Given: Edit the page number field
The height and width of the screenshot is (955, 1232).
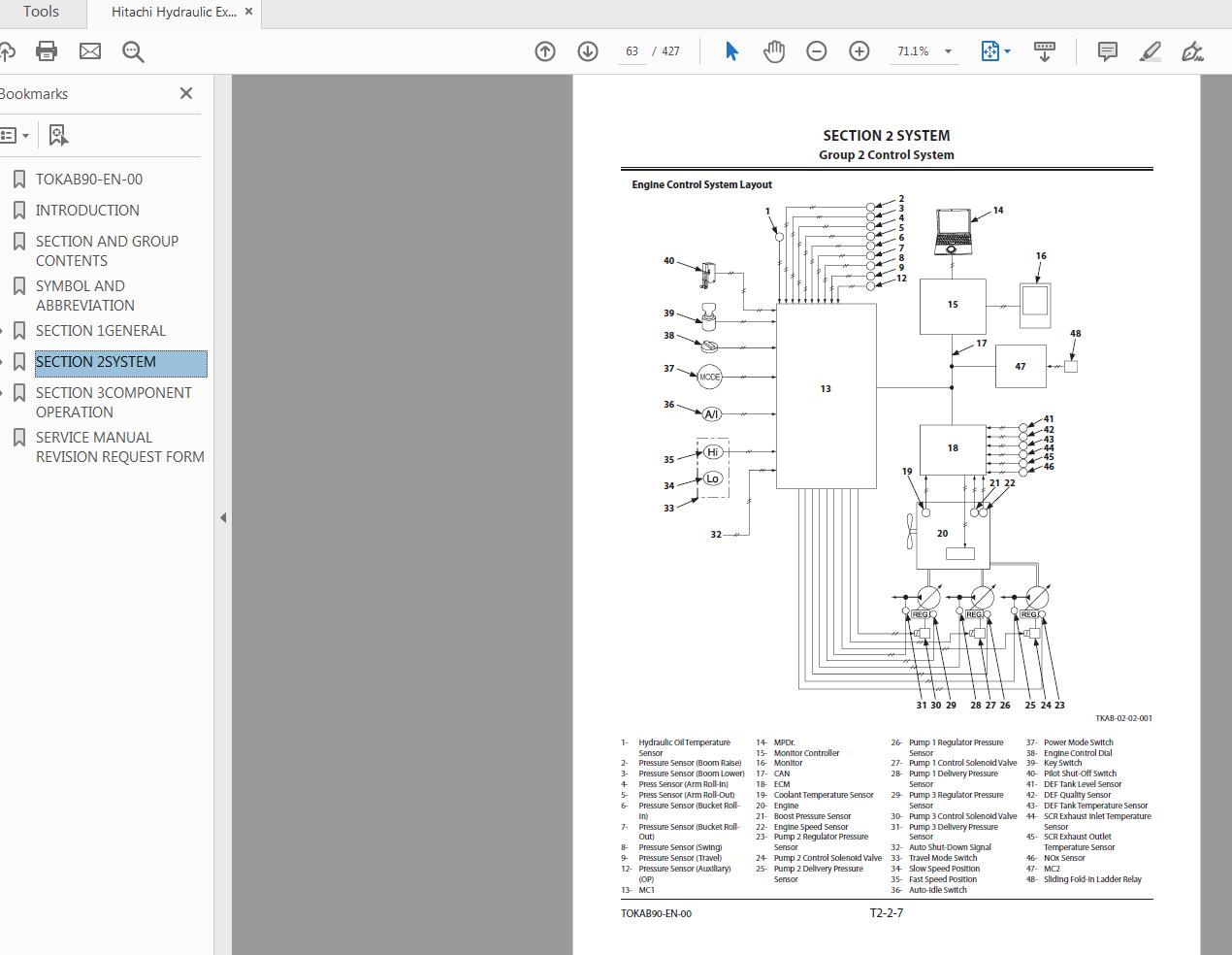Looking at the screenshot, I should click(x=632, y=52).
